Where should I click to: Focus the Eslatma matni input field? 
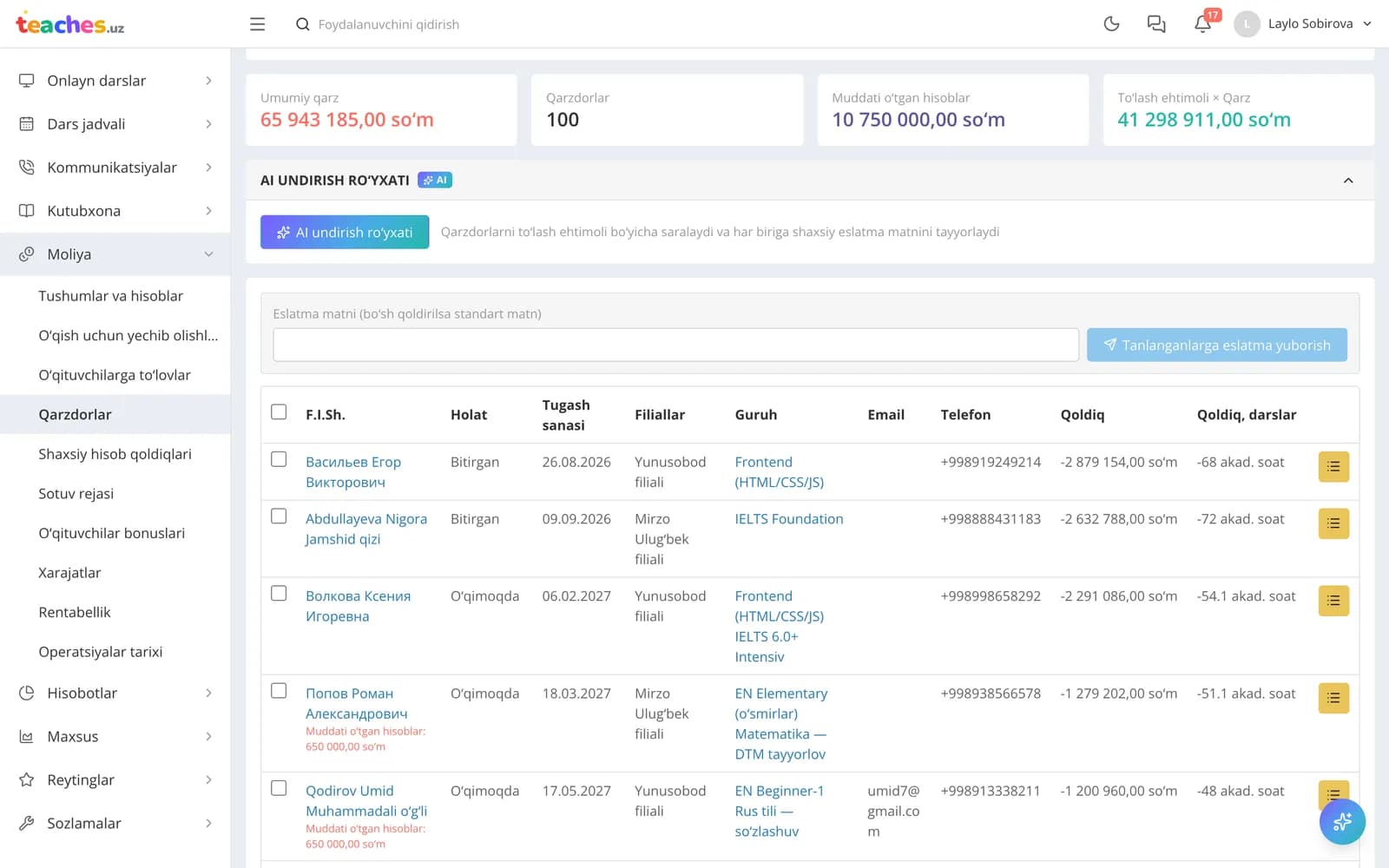(x=675, y=345)
